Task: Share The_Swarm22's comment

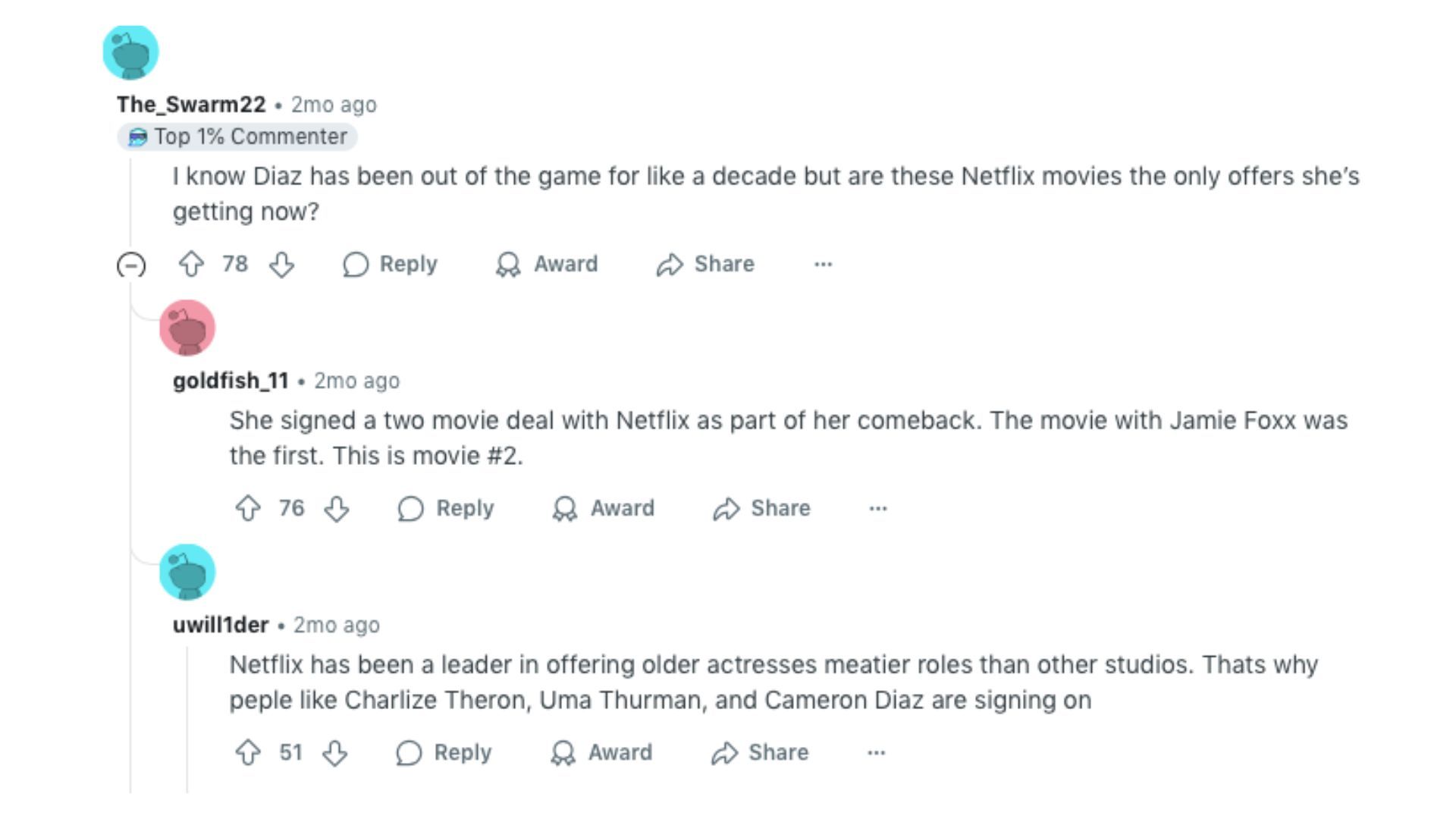Action: click(x=705, y=265)
